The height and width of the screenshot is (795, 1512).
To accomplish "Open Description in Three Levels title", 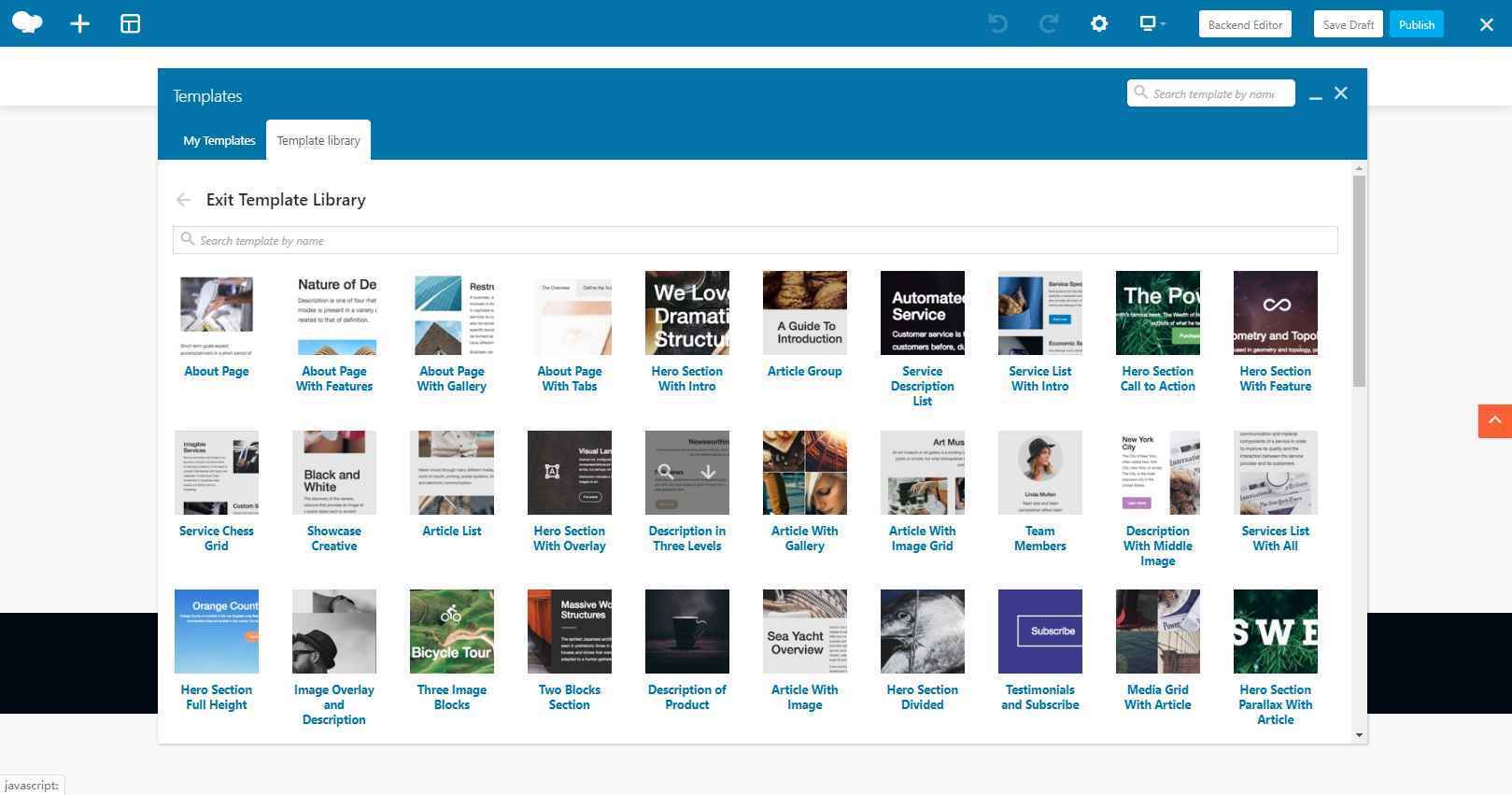I will click(x=687, y=538).
